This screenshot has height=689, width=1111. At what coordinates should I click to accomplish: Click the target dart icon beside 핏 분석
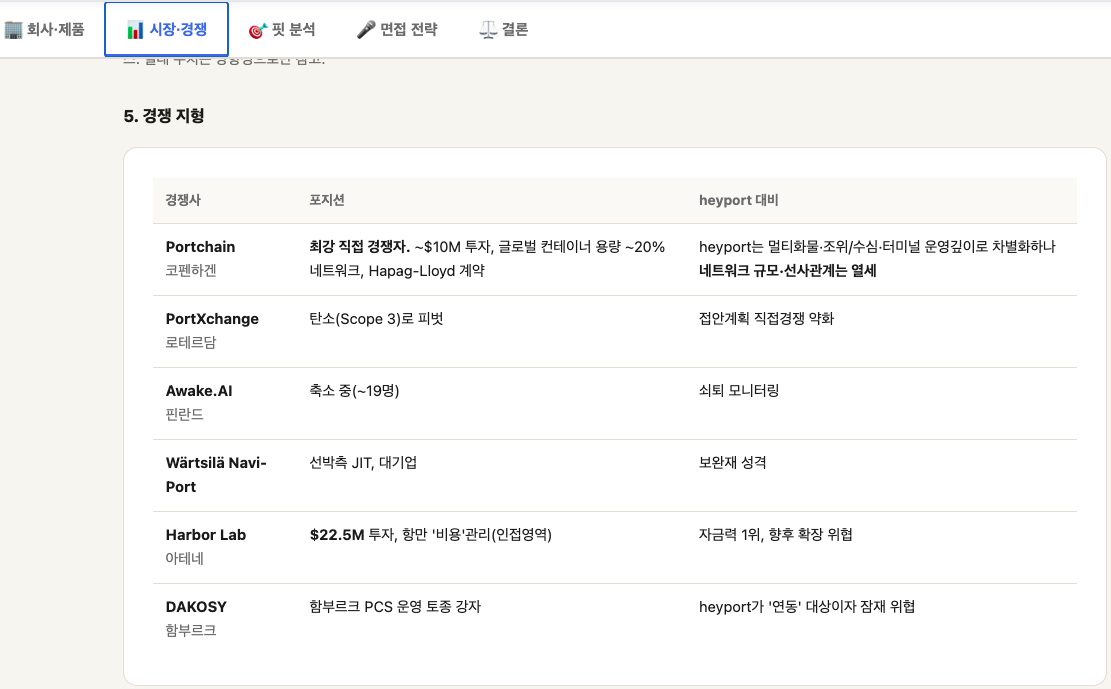[x=257, y=30]
